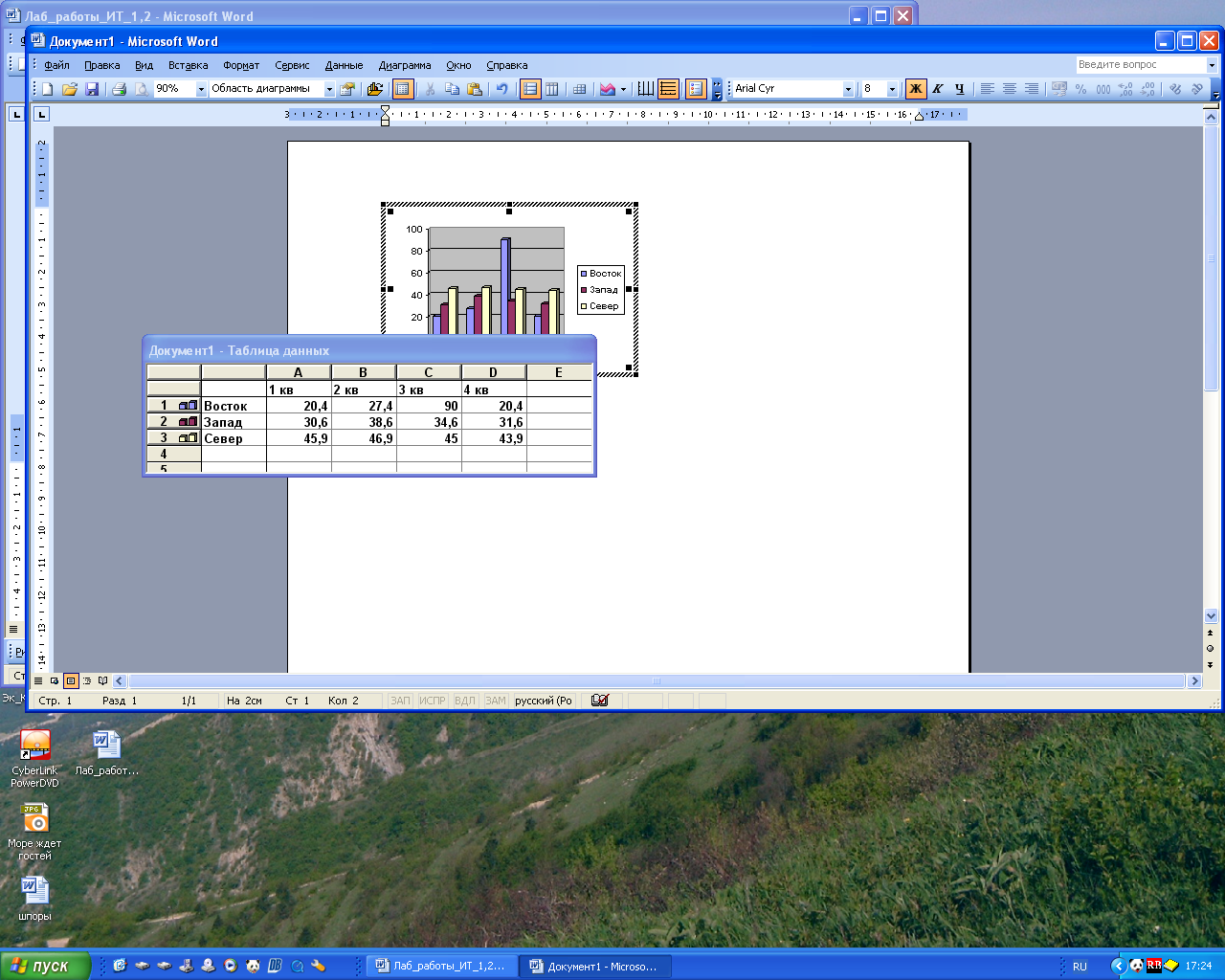Select row 3 header for Север

pyautogui.click(x=173, y=438)
